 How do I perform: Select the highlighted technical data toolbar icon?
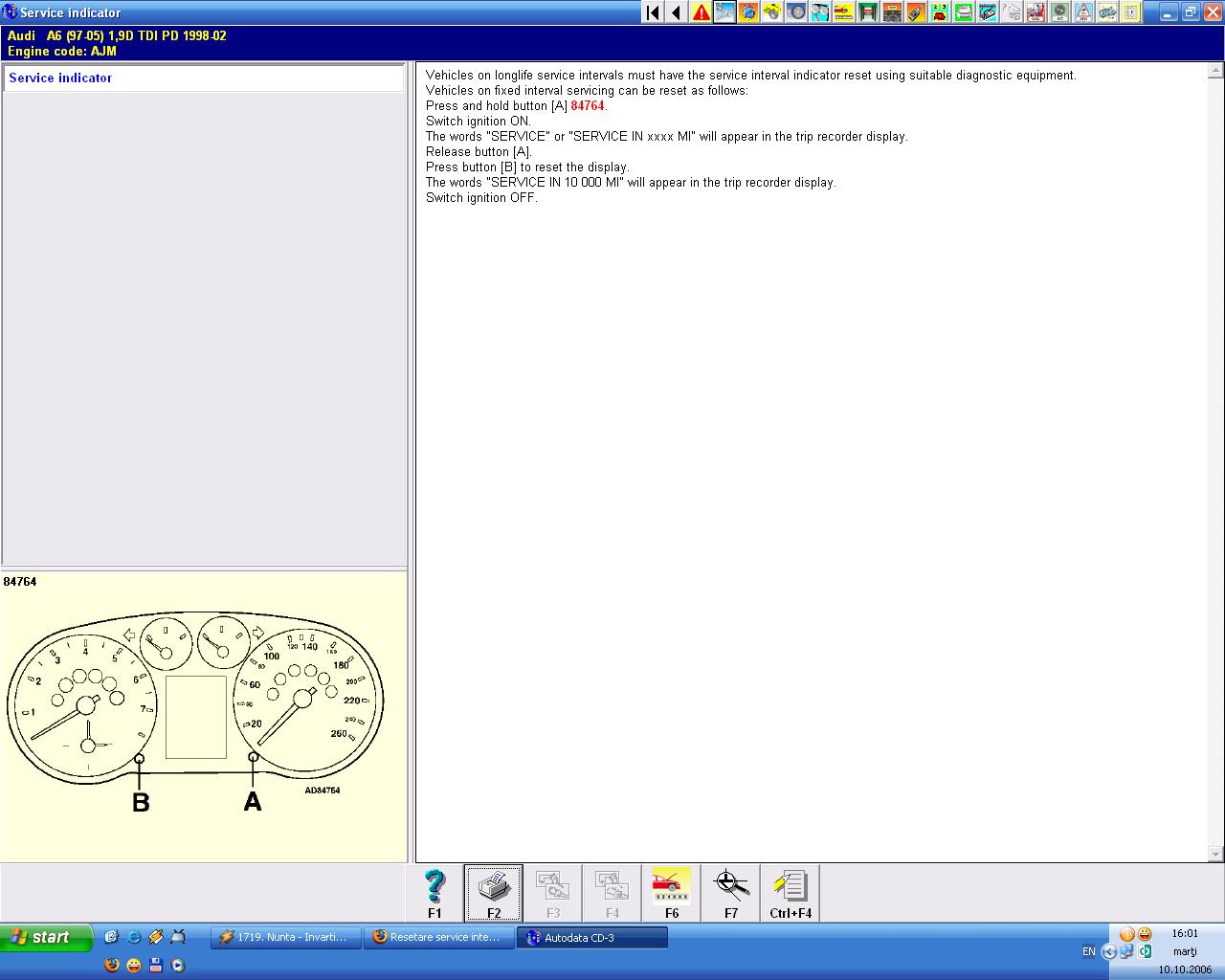[x=724, y=12]
